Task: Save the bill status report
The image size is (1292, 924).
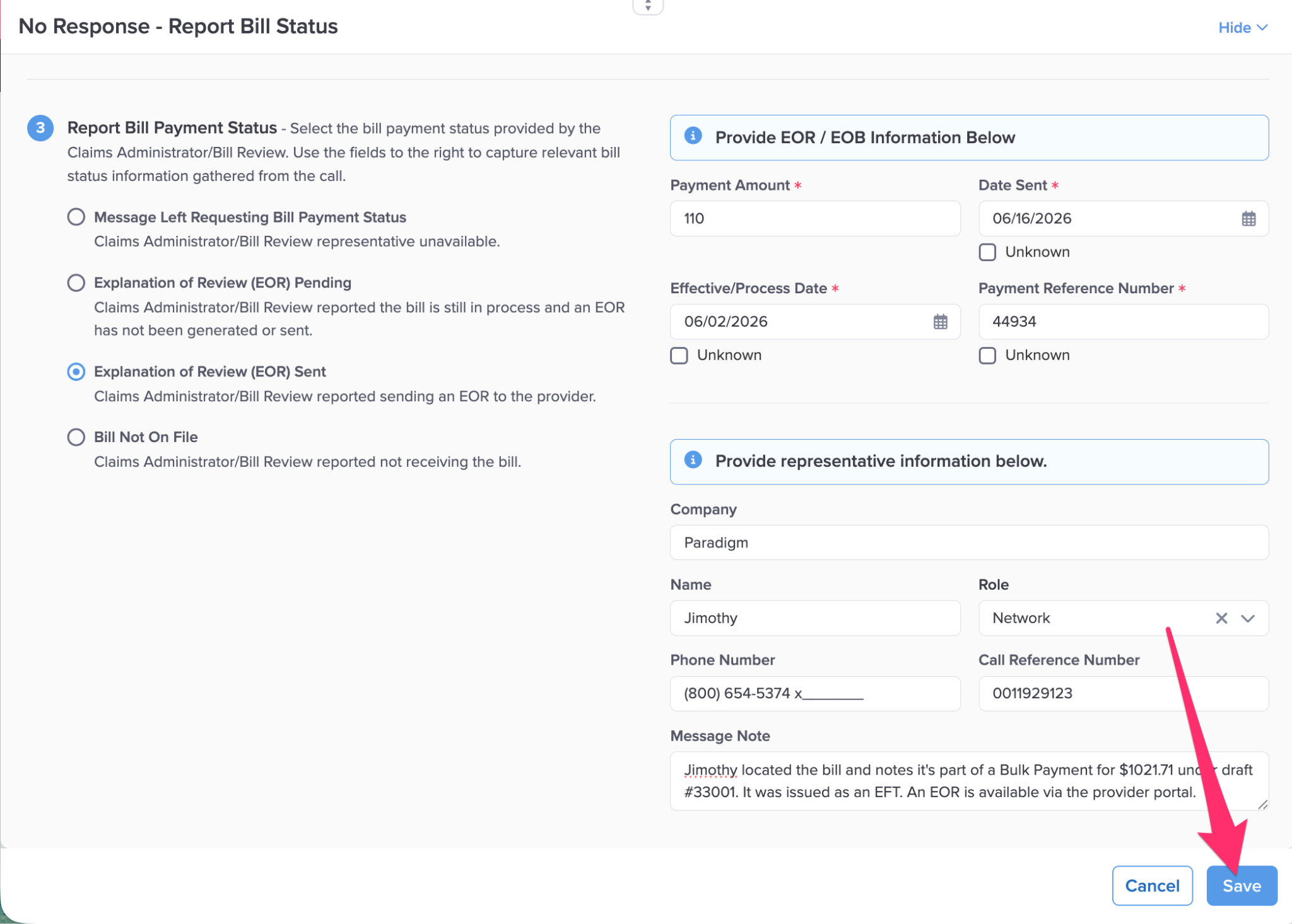Action: click(x=1242, y=886)
